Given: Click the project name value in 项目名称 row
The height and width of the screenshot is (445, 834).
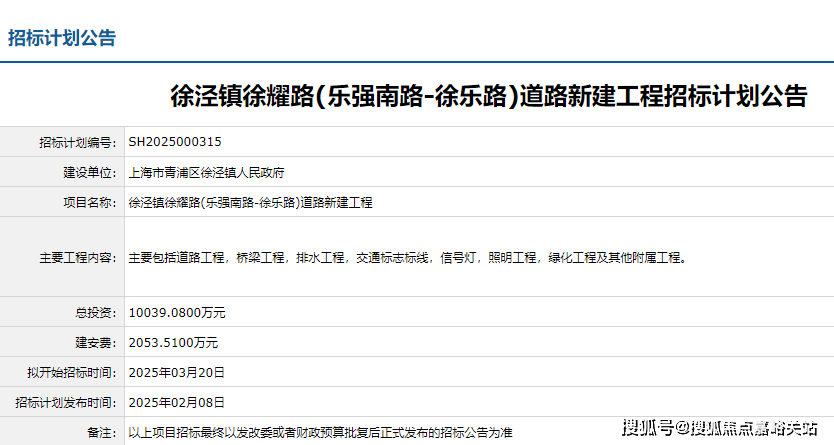Looking at the screenshot, I should [250, 202].
